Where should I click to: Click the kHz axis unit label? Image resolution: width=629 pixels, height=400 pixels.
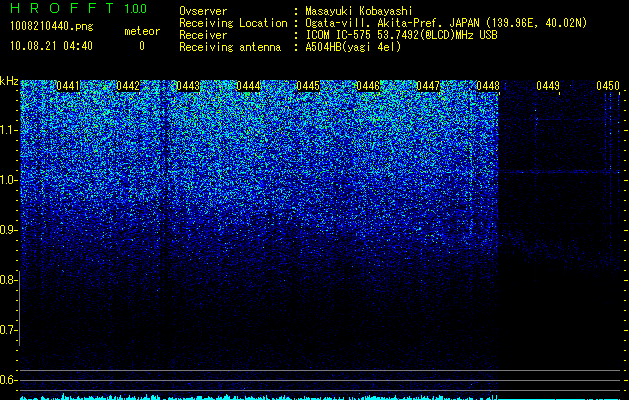pyautogui.click(x=9, y=81)
